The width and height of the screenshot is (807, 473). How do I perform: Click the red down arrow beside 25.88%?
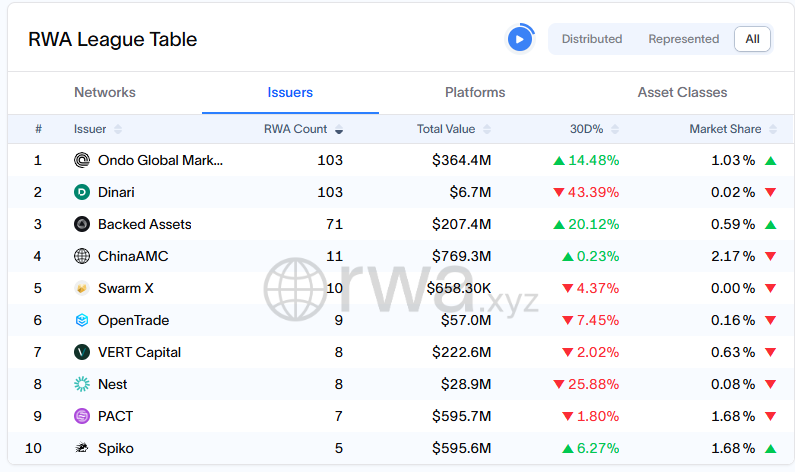559,384
